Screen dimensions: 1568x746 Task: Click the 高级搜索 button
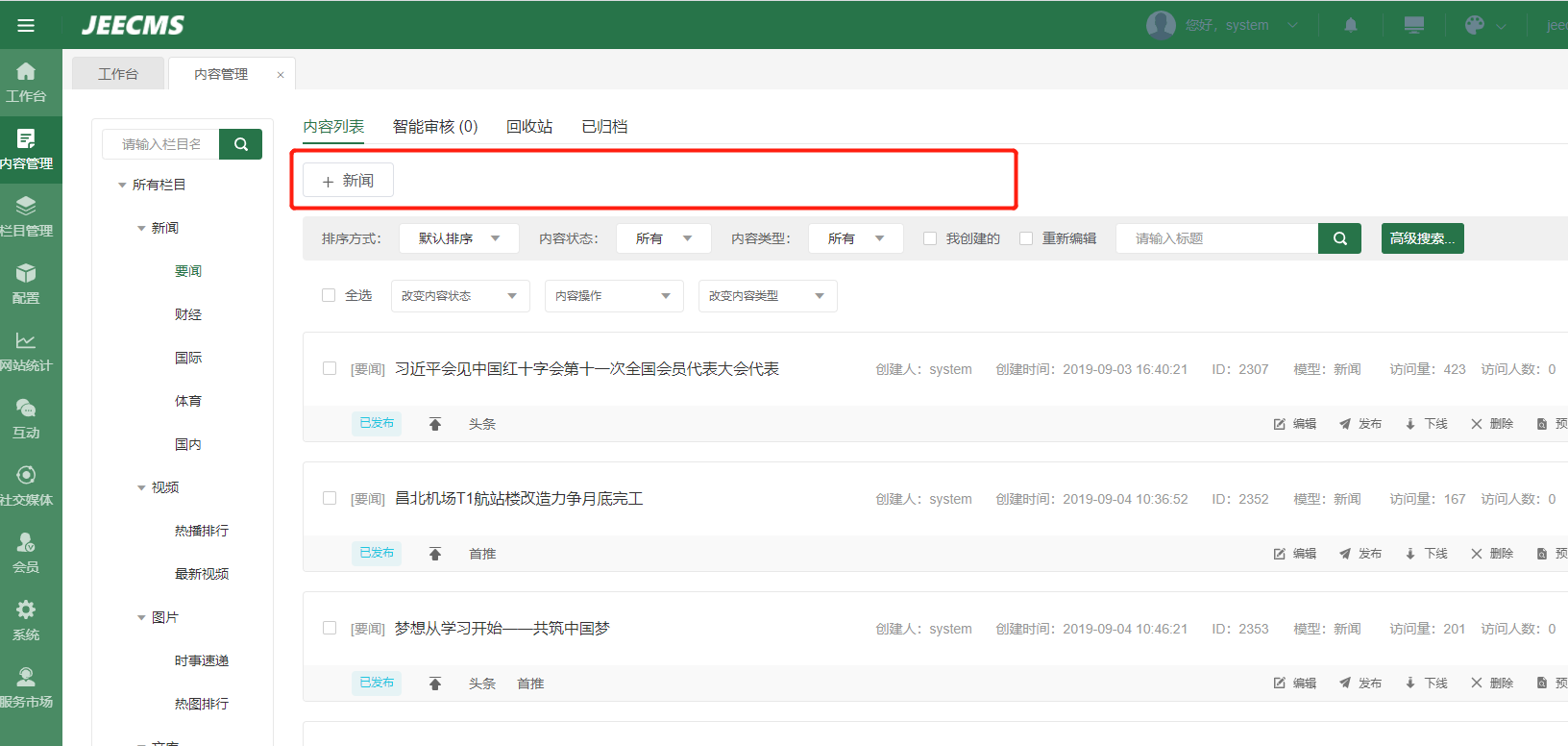(x=1422, y=238)
